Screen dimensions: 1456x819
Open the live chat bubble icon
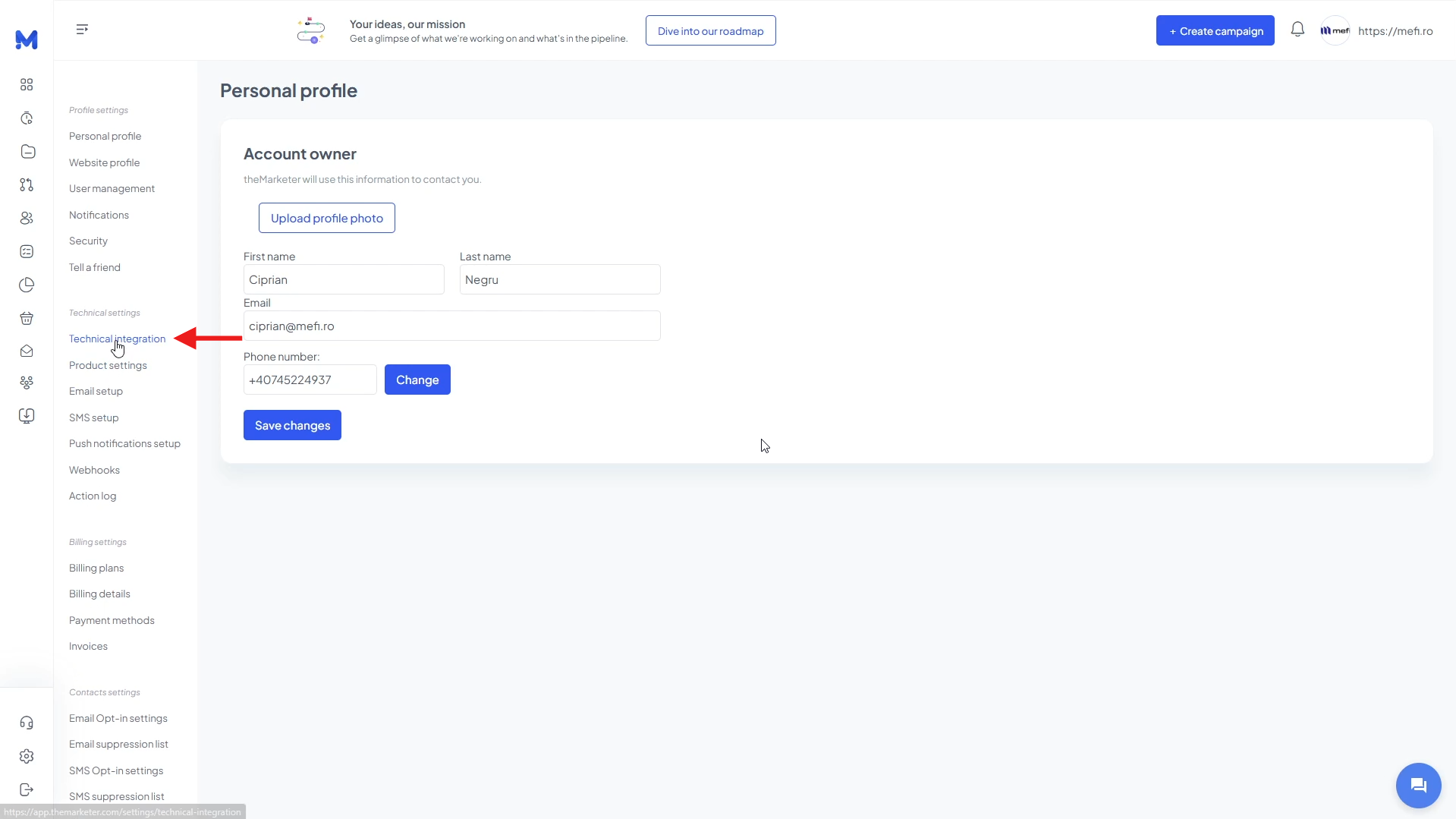point(1418,785)
